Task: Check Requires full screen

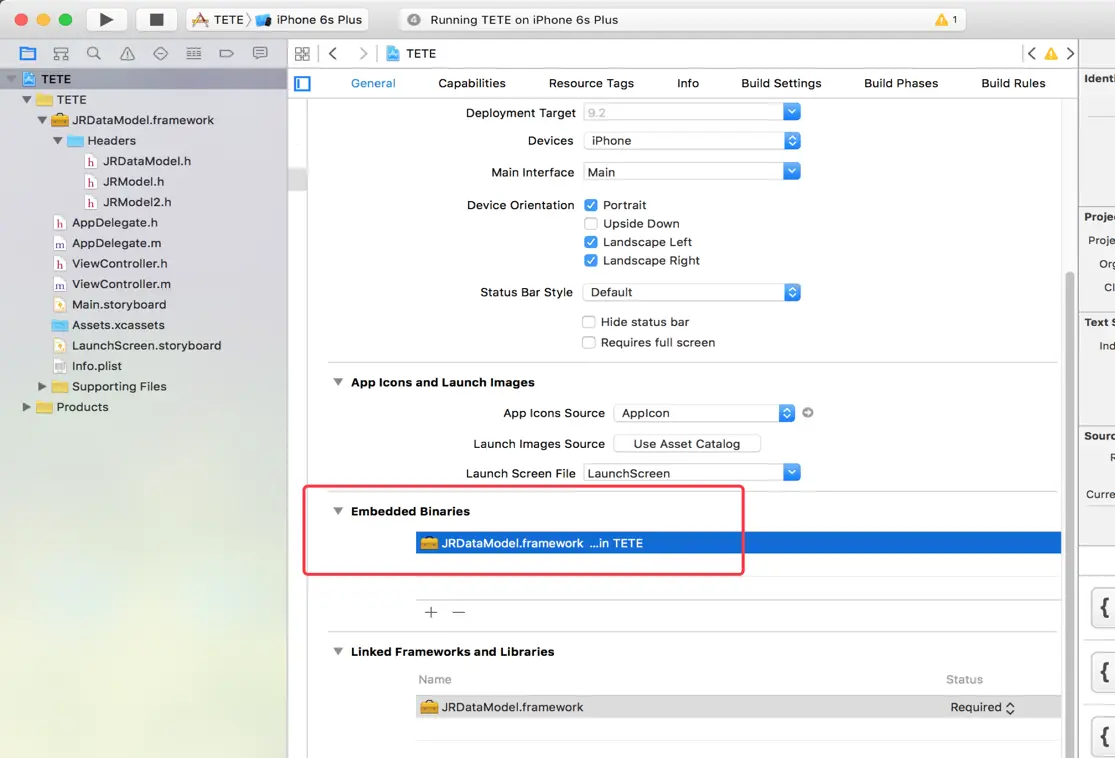Action: [589, 342]
